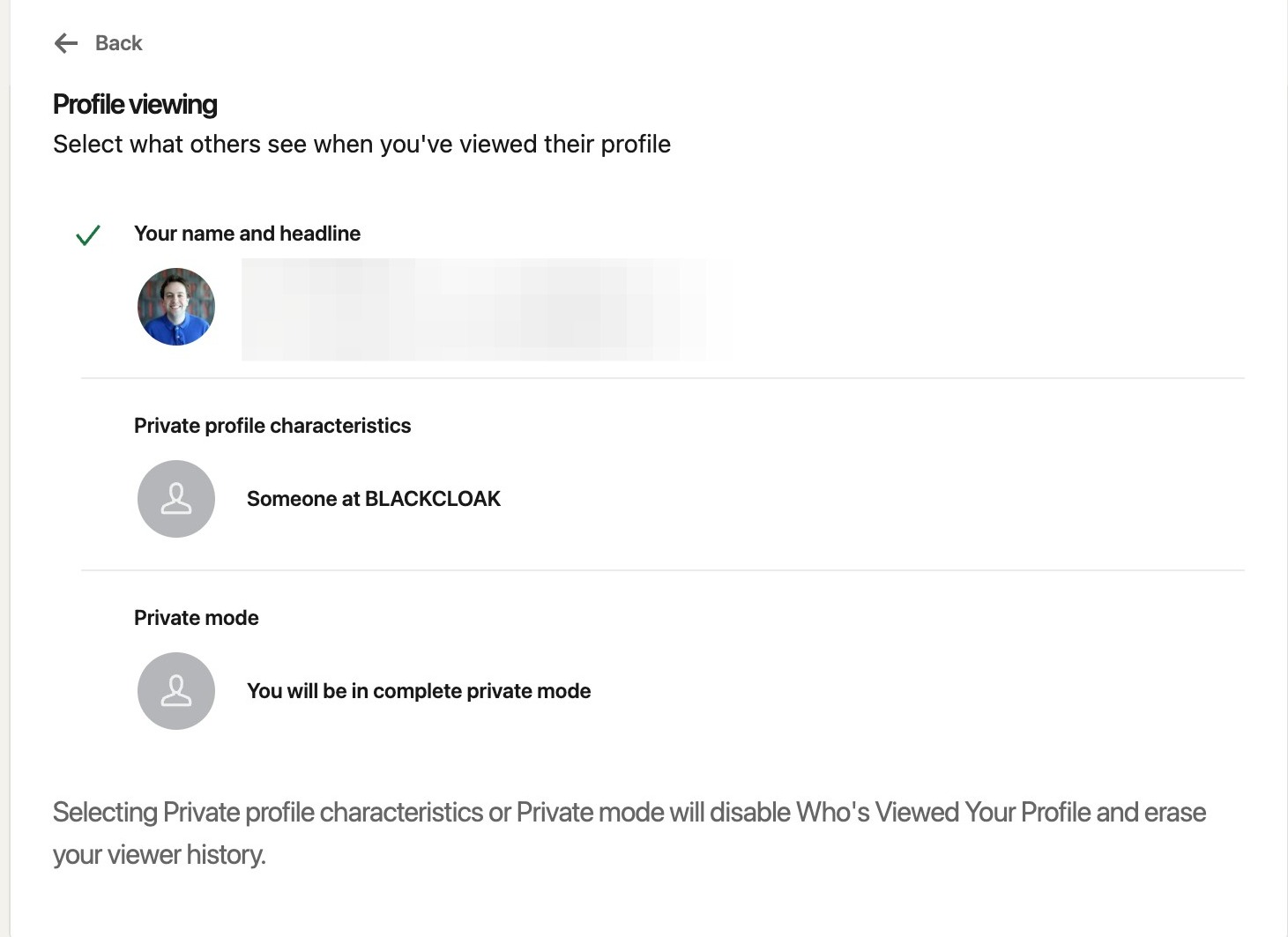Click the 'Profile viewing' page heading

coord(135,105)
